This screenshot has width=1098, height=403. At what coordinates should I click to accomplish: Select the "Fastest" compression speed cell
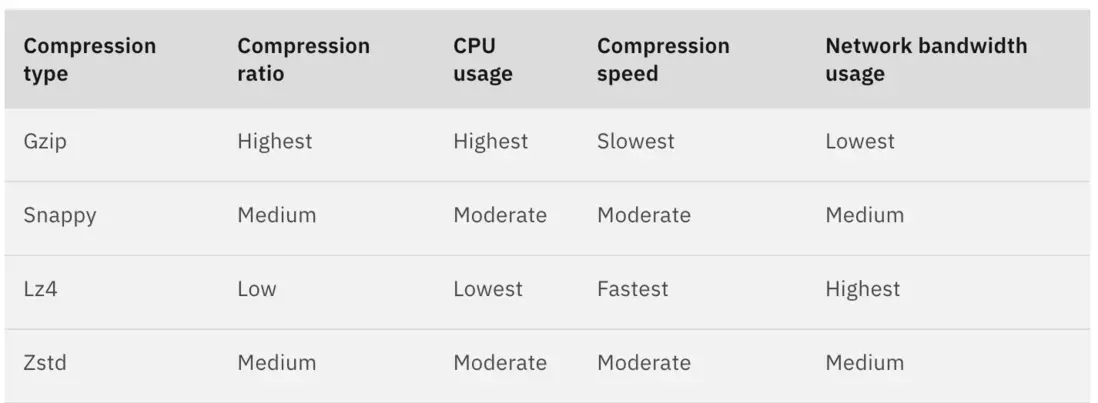(x=632, y=290)
